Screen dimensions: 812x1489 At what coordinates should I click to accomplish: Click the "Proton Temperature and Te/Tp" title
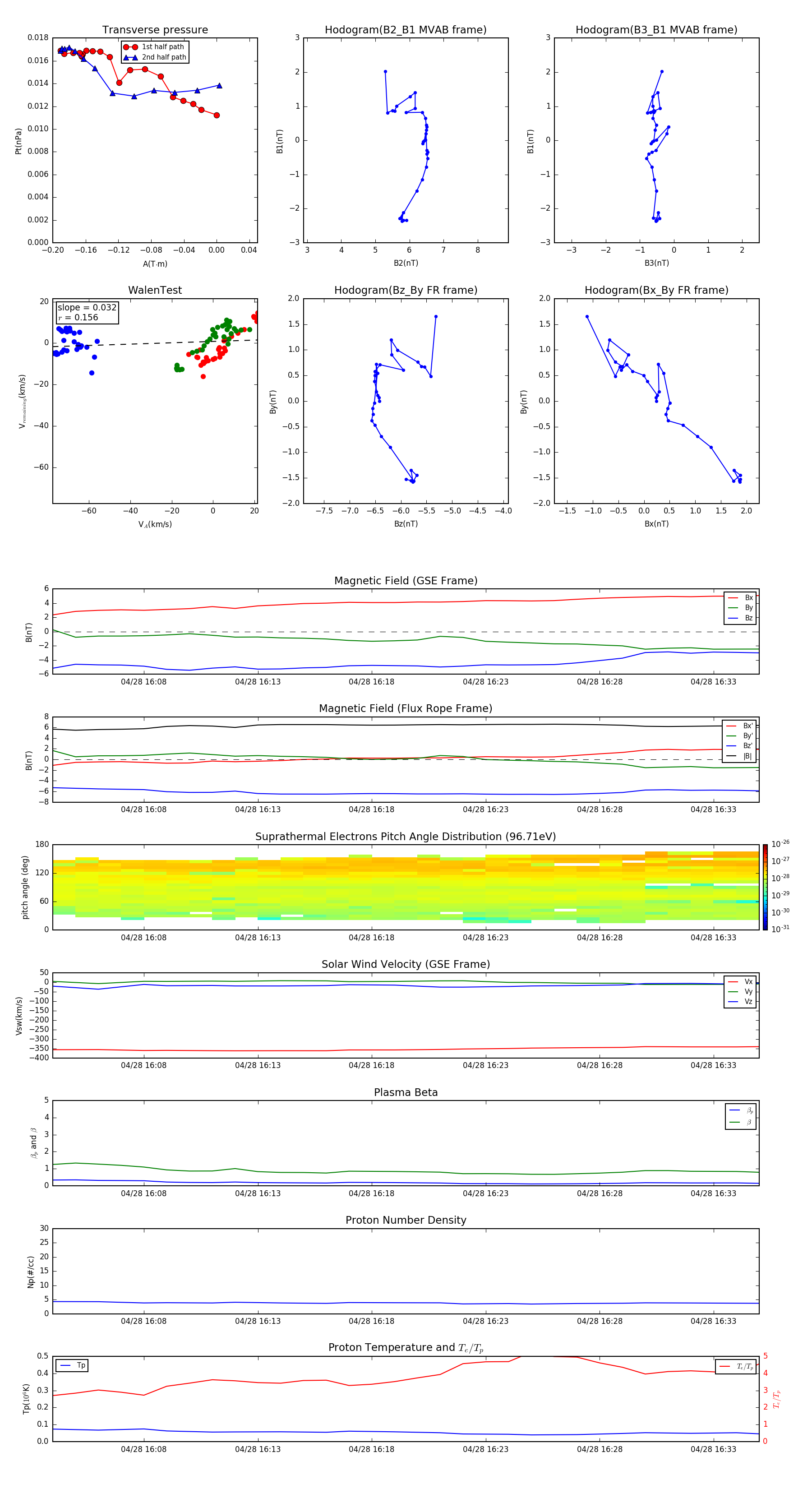[x=406, y=1348]
